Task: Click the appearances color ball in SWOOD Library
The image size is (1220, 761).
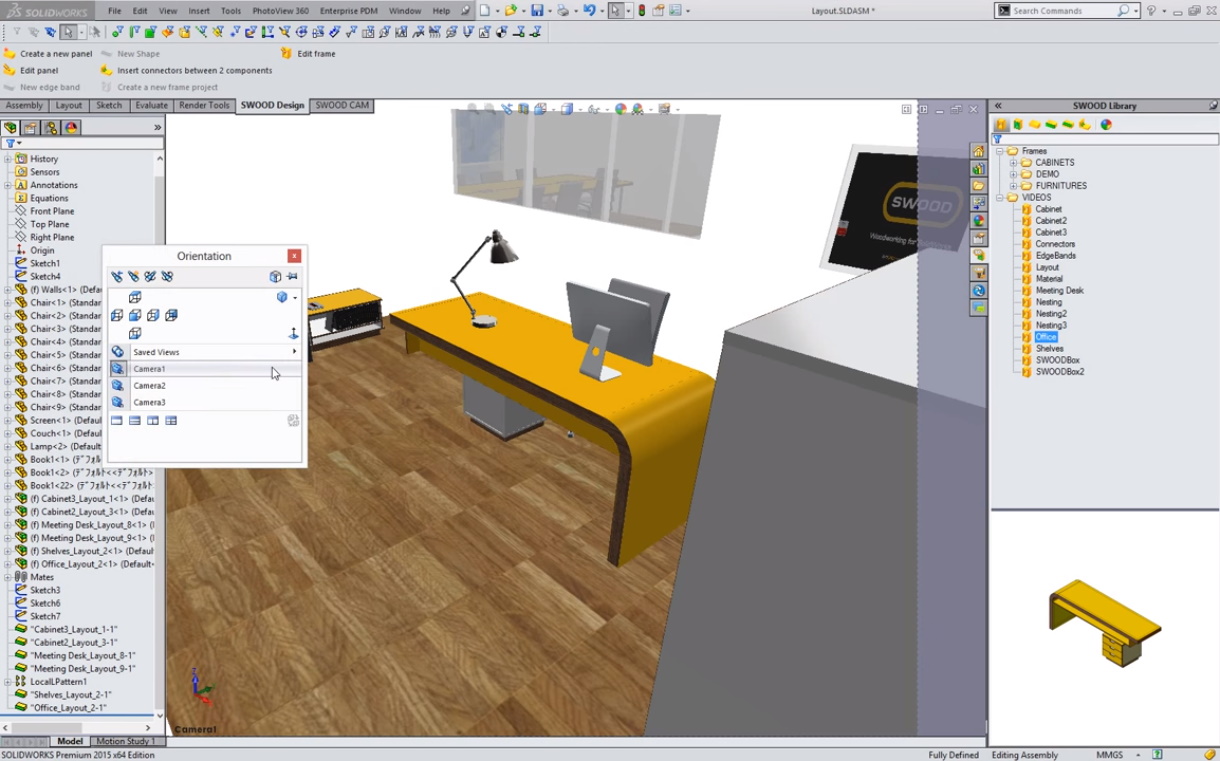Action: click(1106, 125)
